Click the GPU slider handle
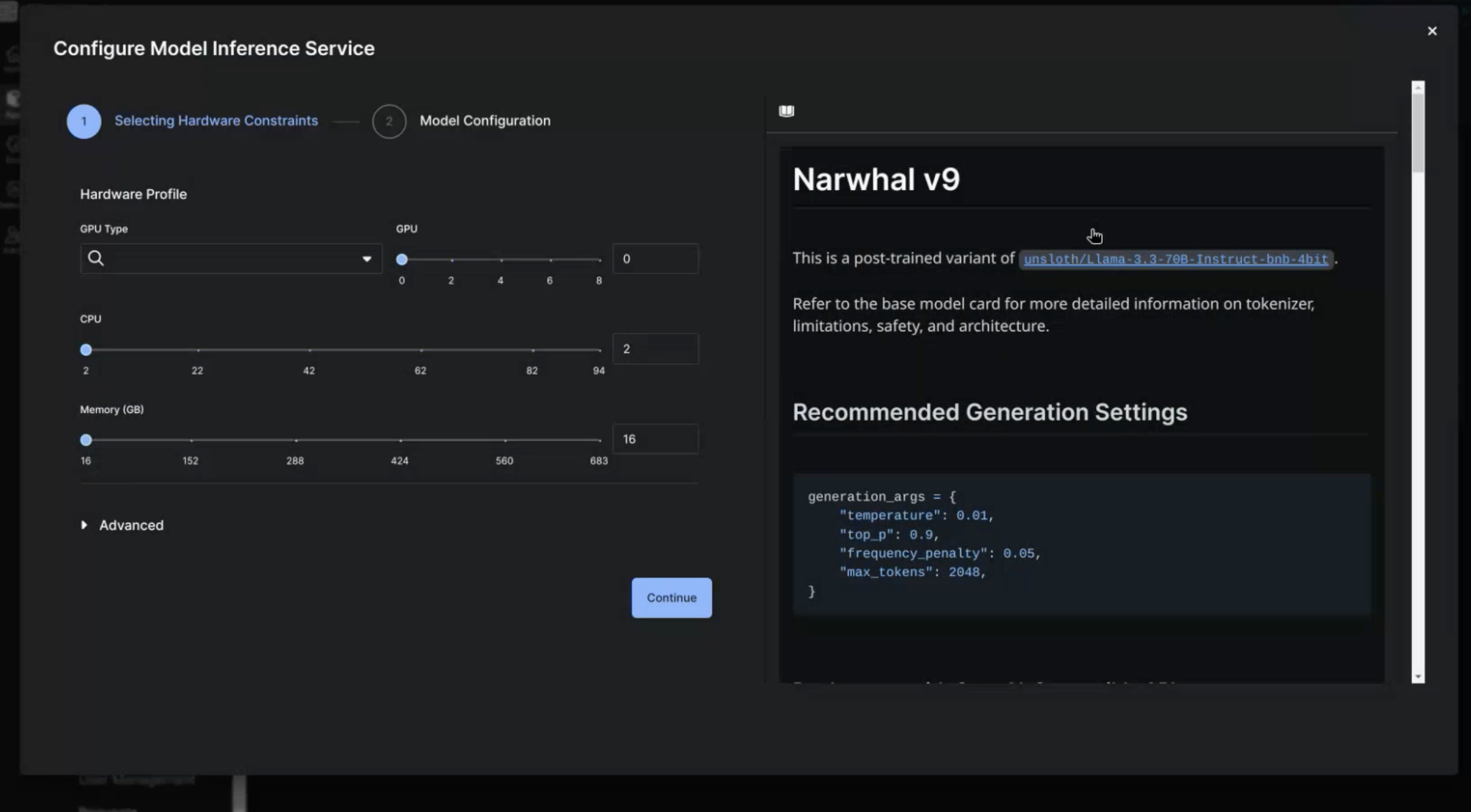 pyautogui.click(x=402, y=260)
